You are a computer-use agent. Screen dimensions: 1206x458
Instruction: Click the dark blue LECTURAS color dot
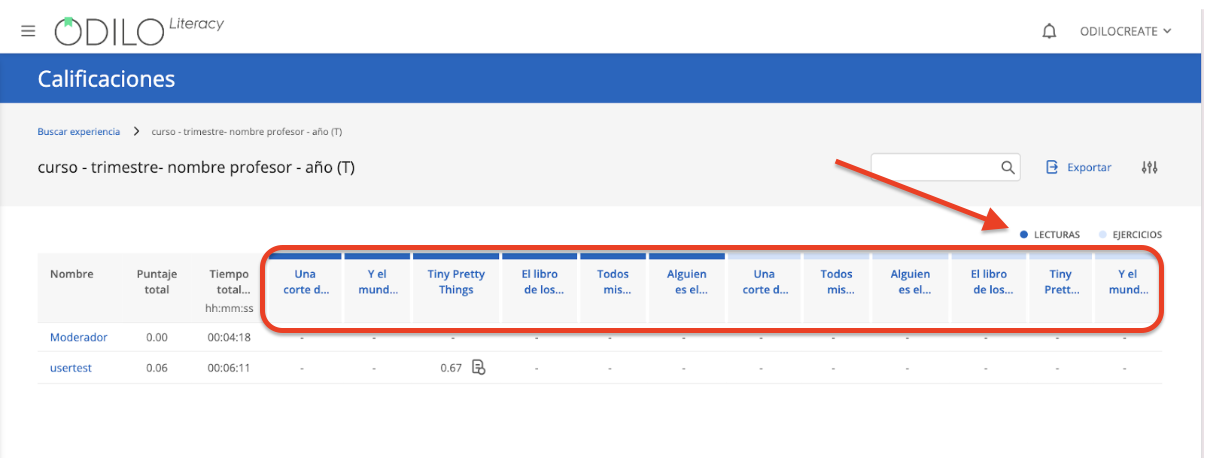tap(1024, 235)
